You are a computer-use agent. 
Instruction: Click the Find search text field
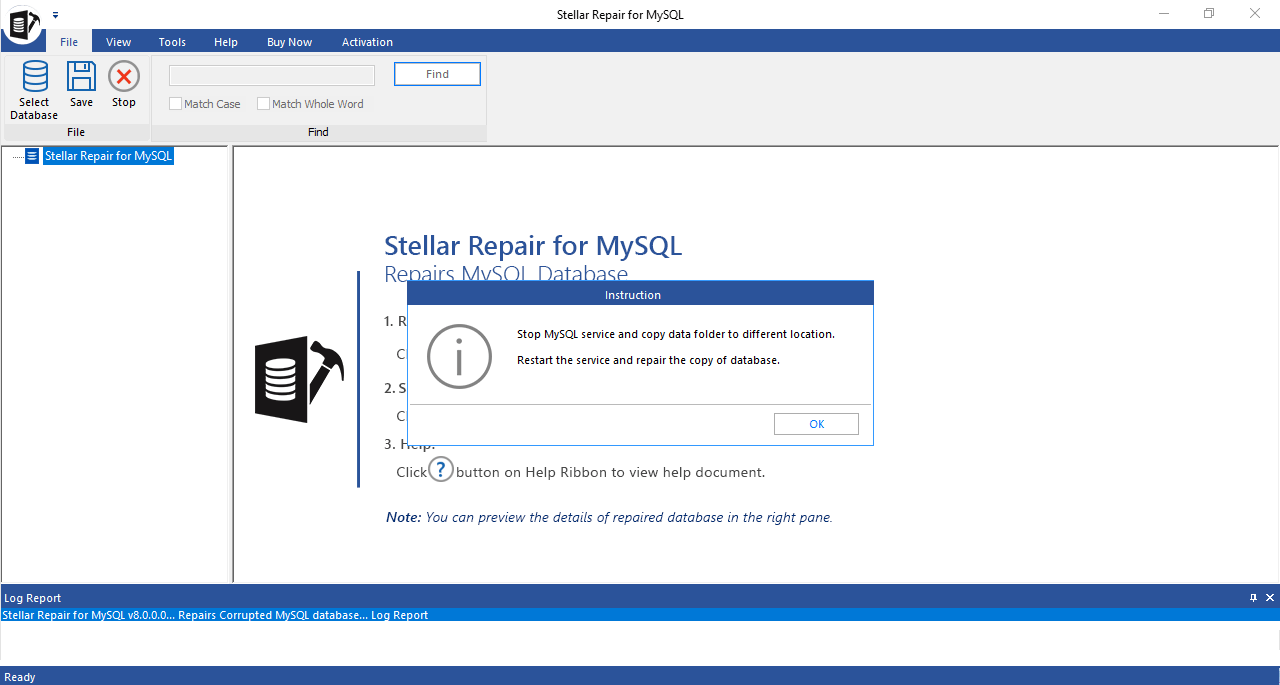coord(272,76)
